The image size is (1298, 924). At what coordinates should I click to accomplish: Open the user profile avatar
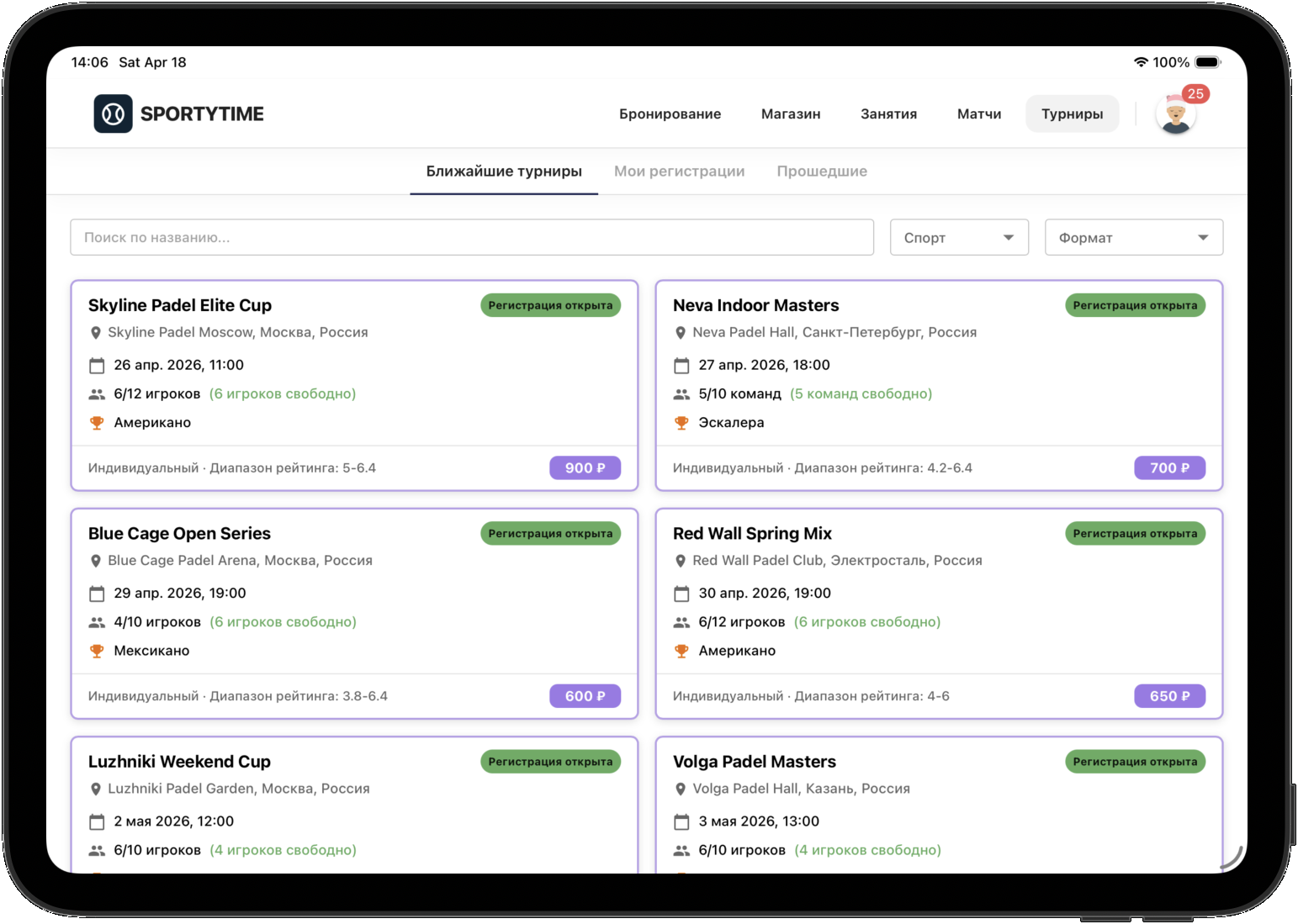point(1175,116)
